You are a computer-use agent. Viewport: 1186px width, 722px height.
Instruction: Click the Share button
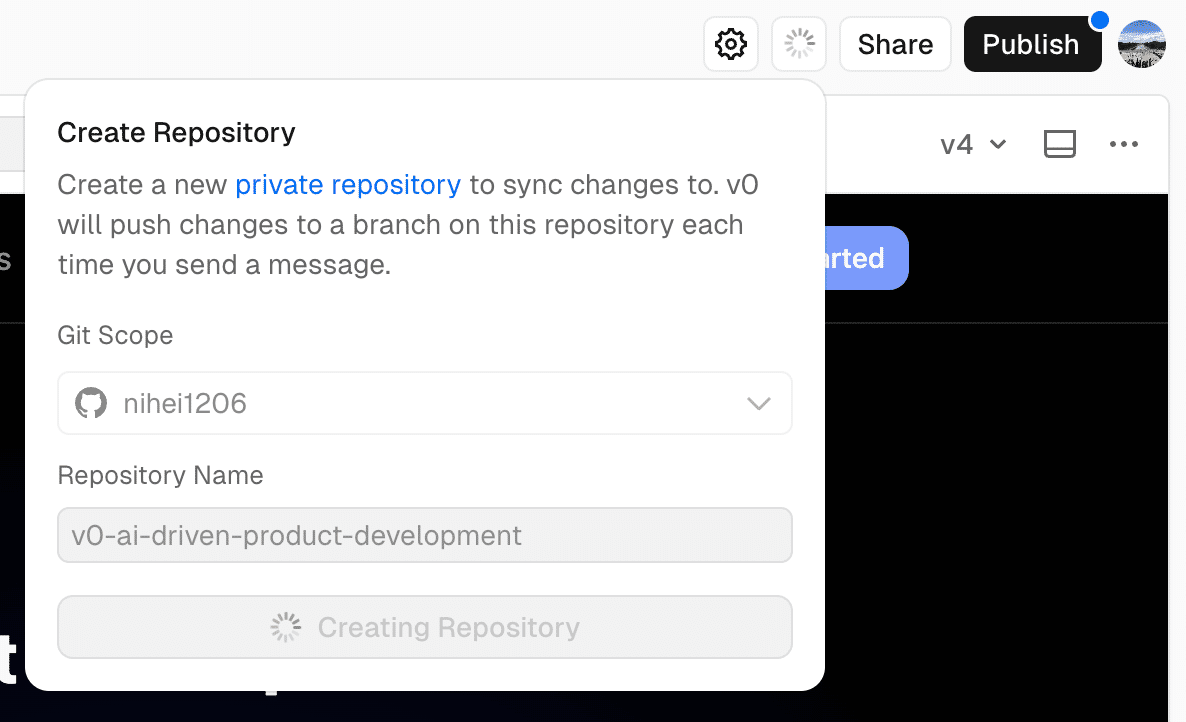895,44
